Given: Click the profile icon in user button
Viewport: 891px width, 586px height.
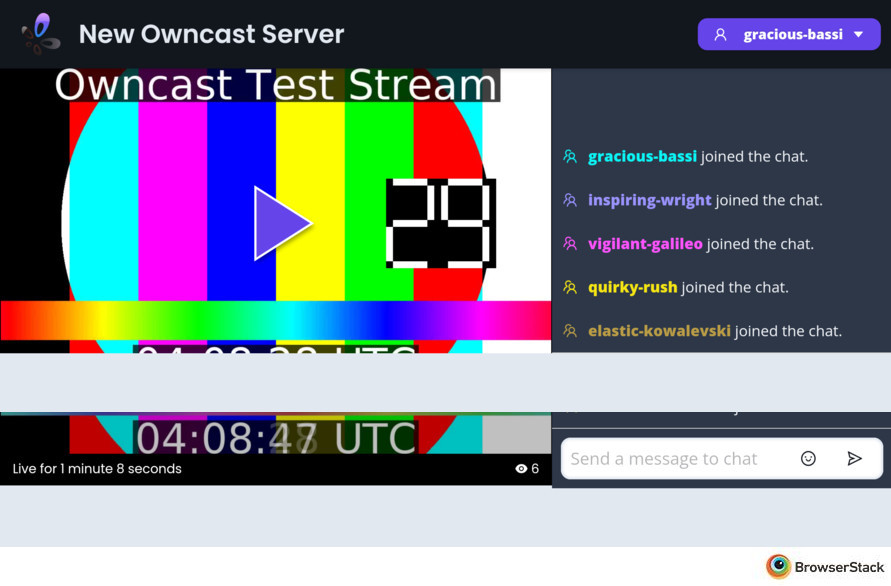Looking at the screenshot, I should (720, 34).
